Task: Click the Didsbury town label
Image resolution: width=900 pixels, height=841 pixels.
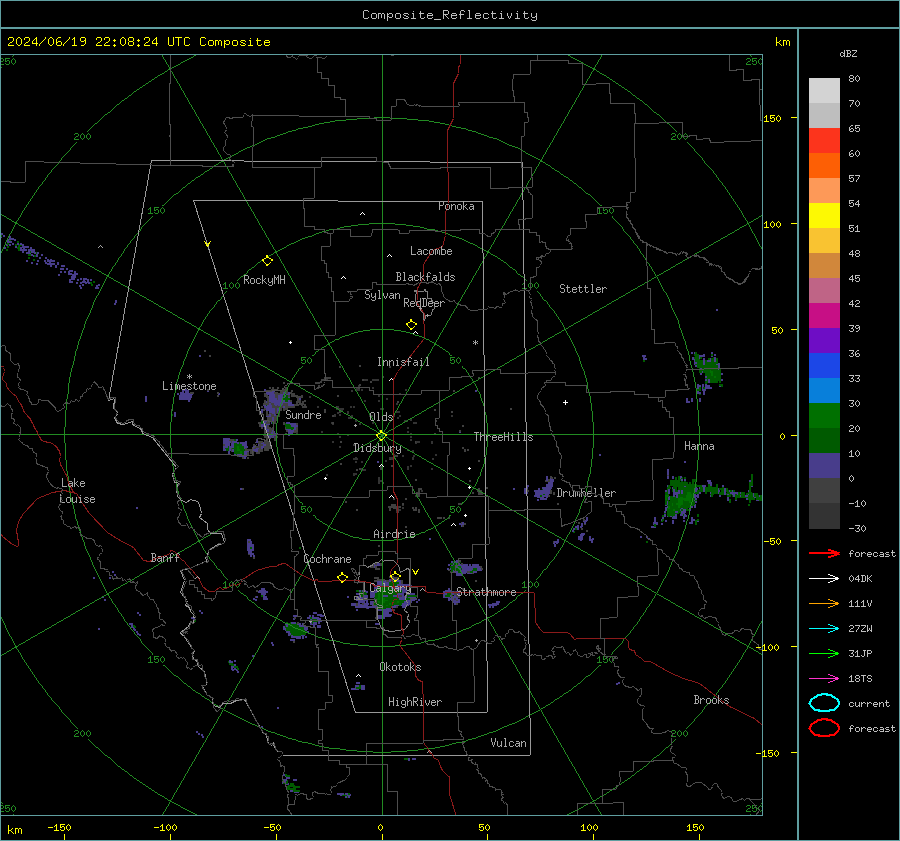Action: (377, 448)
